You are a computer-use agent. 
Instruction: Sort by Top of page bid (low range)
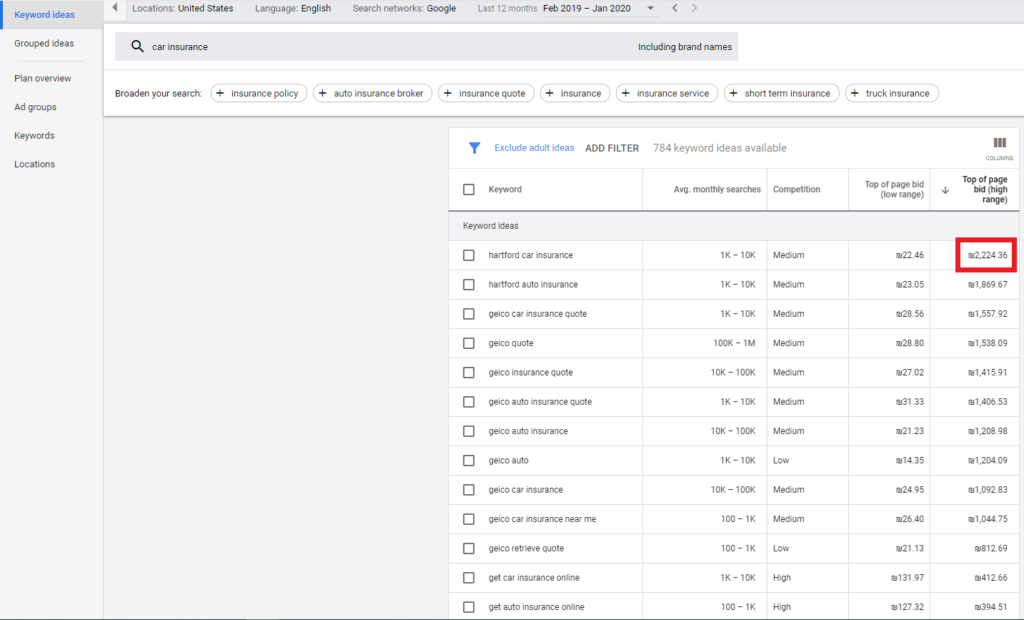coord(894,189)
